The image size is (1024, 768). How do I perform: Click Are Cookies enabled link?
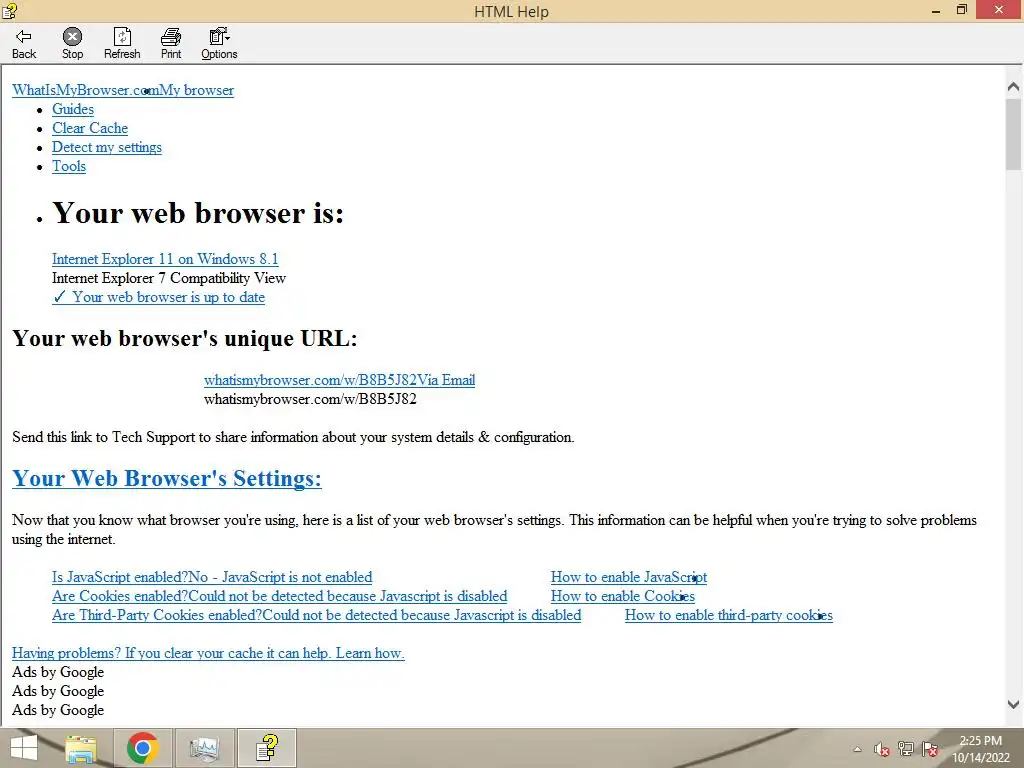(x=280, y=596)
